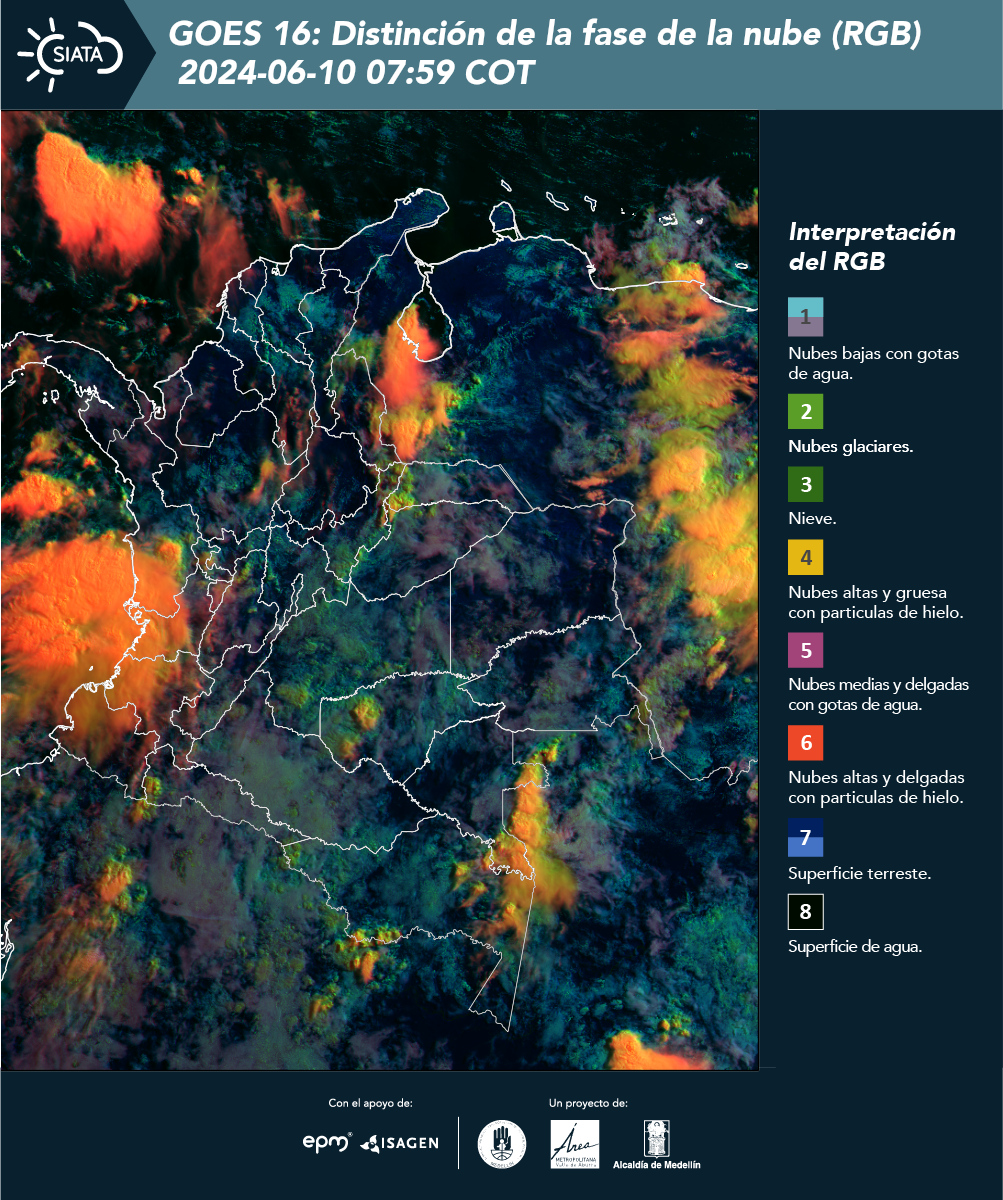Image resolution: width=1003 pixels, height=1200 pixels.
Task: Select blue legend swatch 7 land surface
Action: [805, 838]
